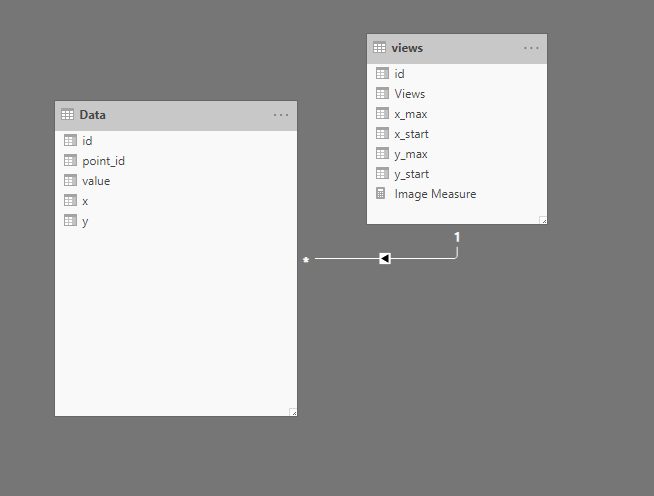Screen dimensions: 654x496
Task: Click the column icon next to value
Action: (70, 180)
